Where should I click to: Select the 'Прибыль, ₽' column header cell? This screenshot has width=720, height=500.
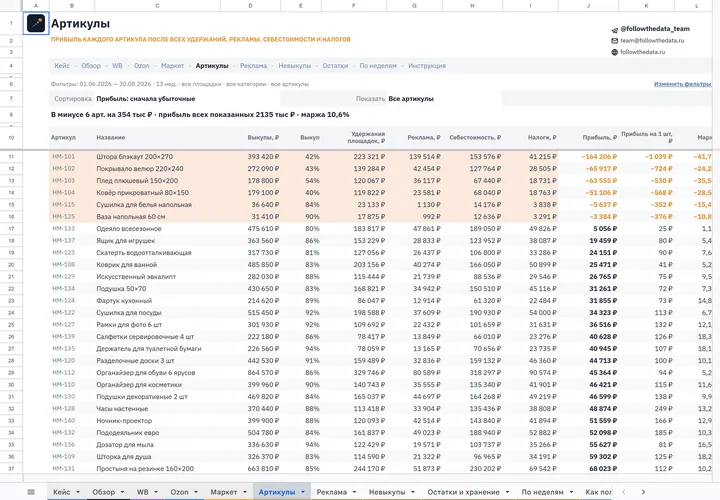[588, 137]
